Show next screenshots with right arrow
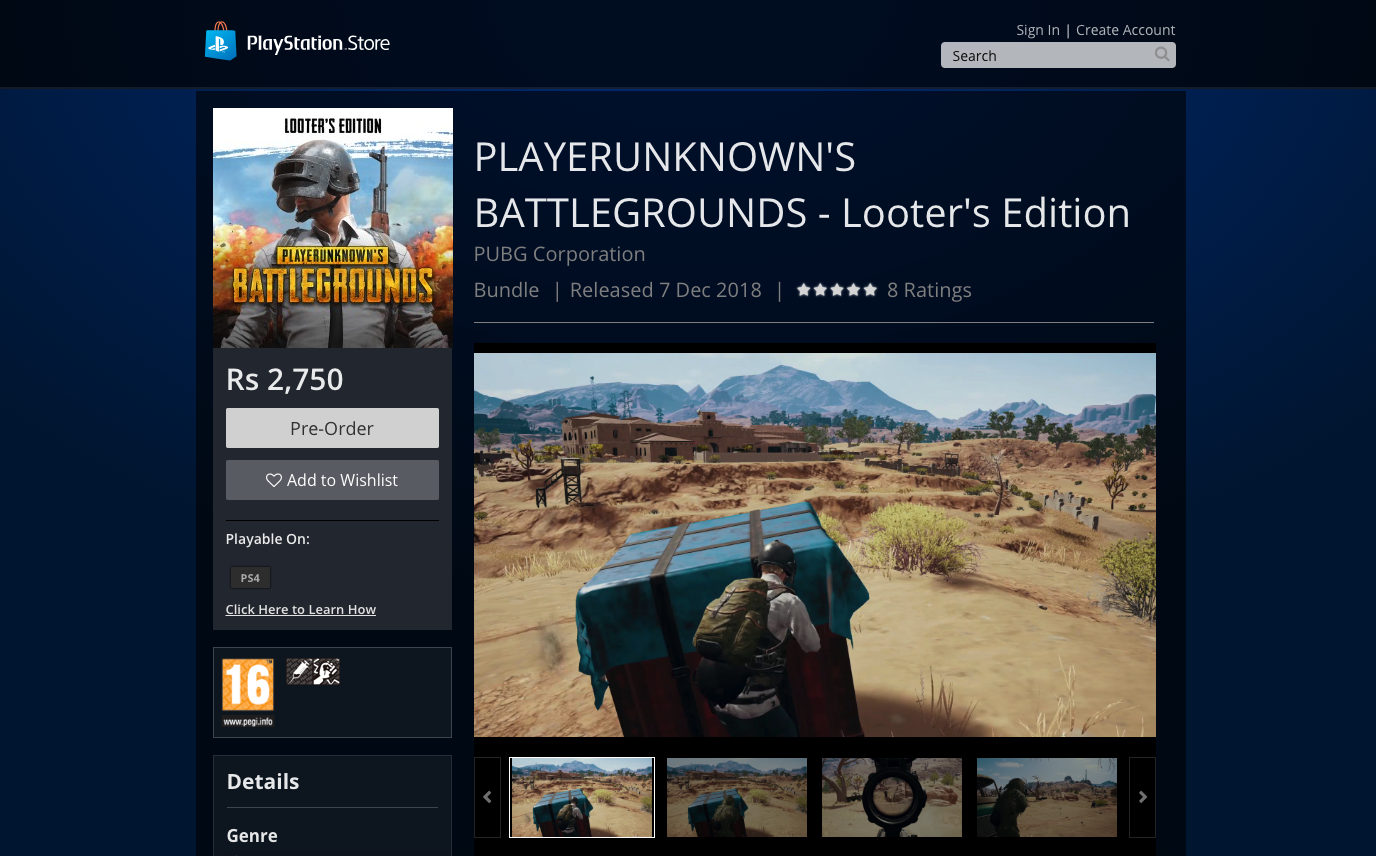This screenshot has width=1376, height=856. point(1142,797)
